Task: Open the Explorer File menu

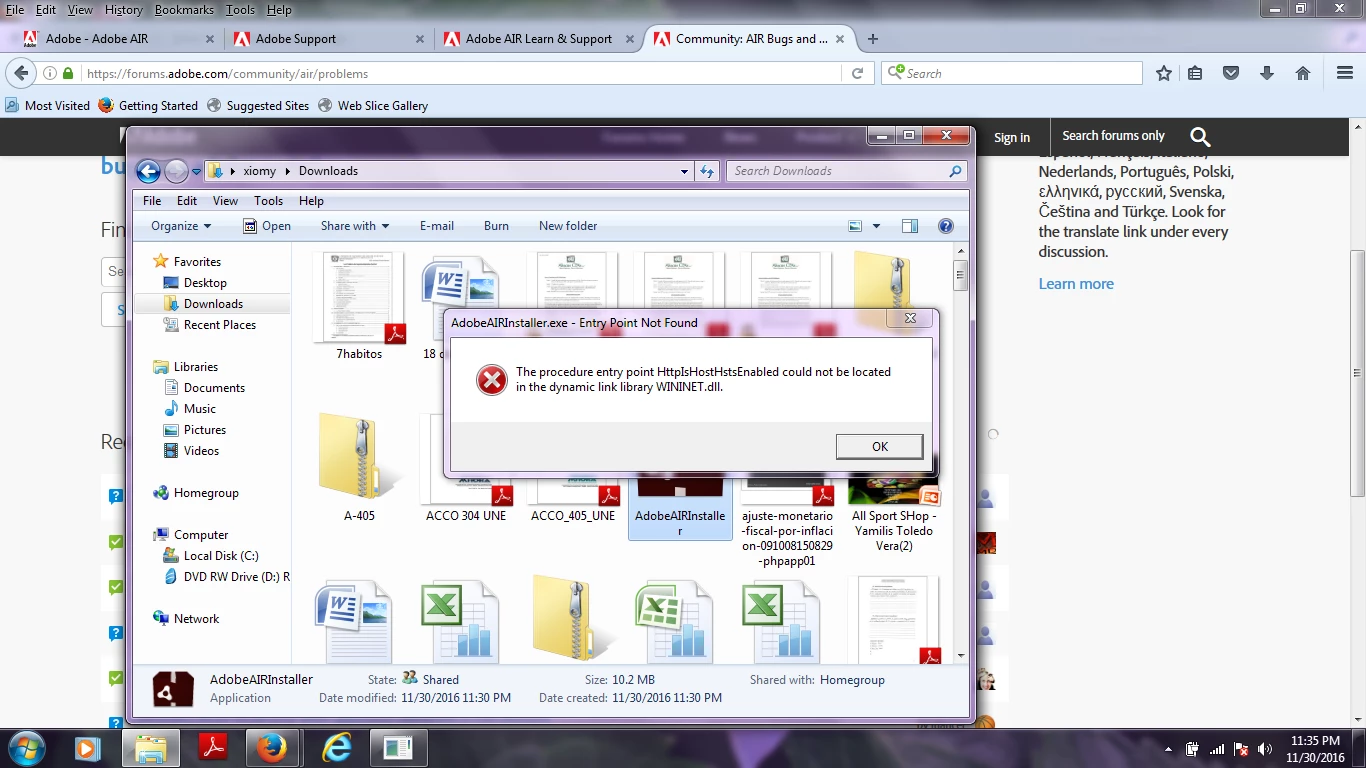Action: (152, 201)
